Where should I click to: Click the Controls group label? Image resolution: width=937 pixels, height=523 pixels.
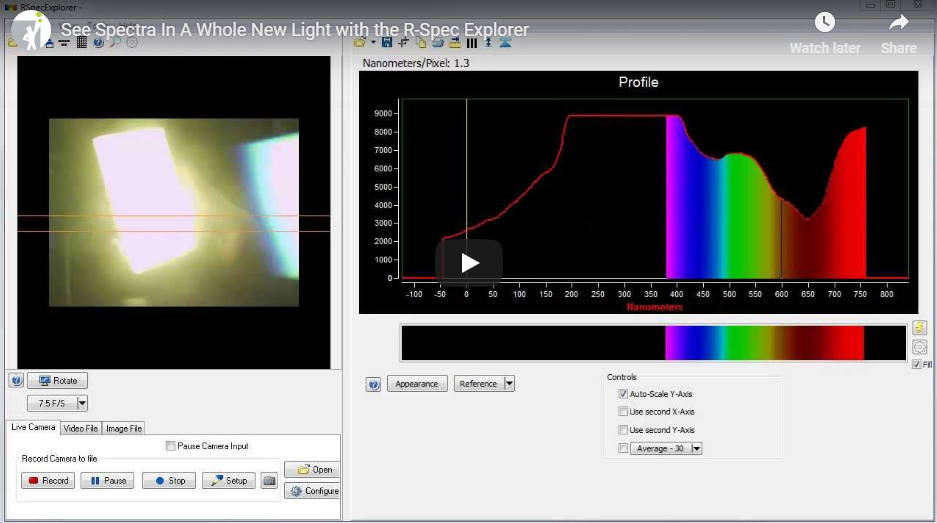pos(621,377)
